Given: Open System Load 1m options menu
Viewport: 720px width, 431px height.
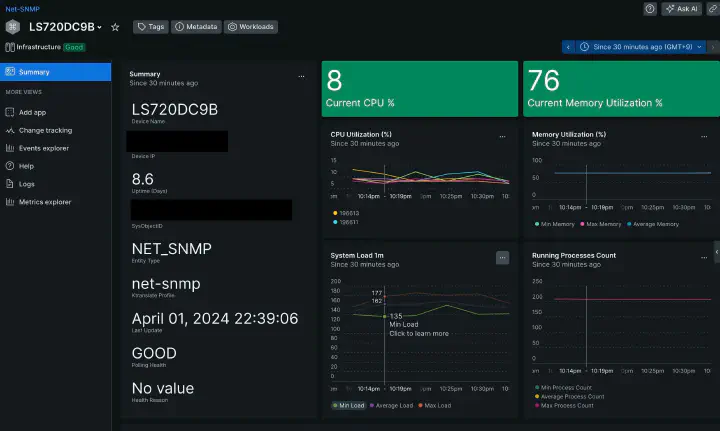Looking at the screenshot, I should 502,258.
